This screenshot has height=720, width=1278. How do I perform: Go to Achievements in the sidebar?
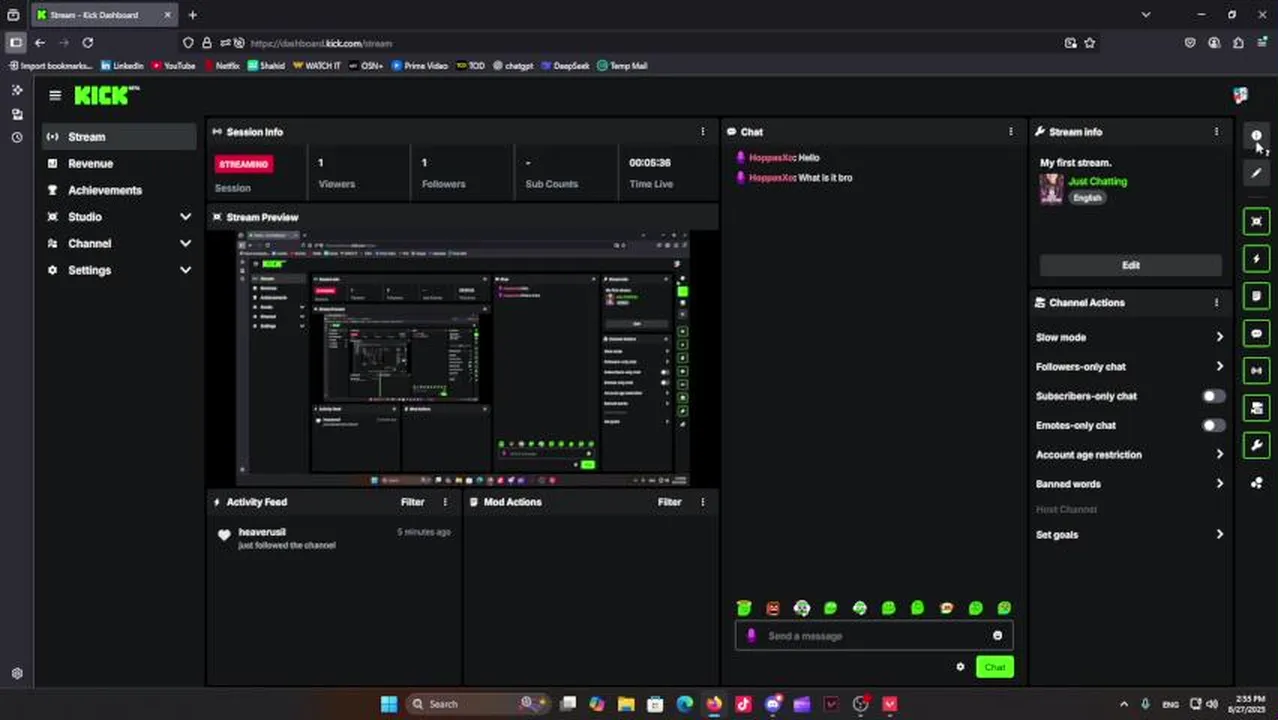click(119, 190)
